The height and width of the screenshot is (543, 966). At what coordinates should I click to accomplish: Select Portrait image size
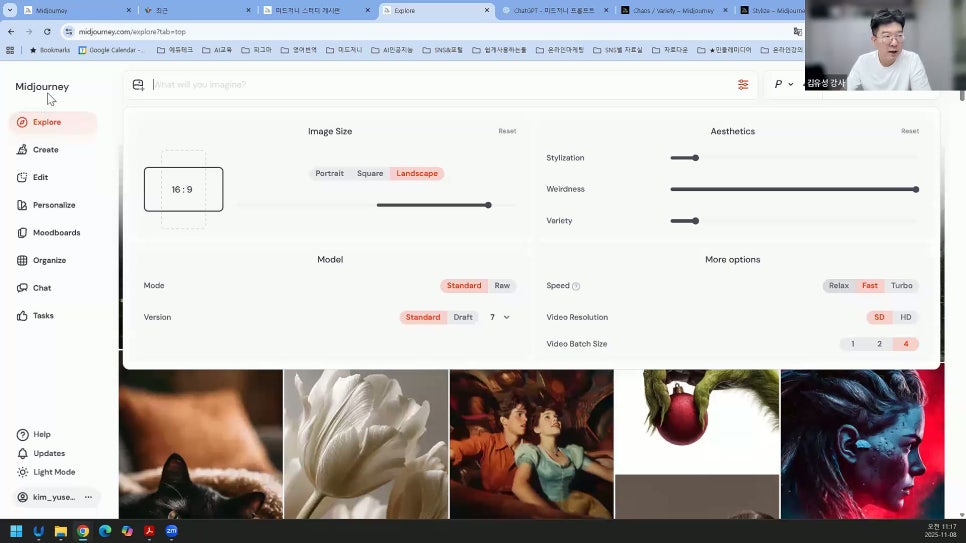click(x=330, y=174)
